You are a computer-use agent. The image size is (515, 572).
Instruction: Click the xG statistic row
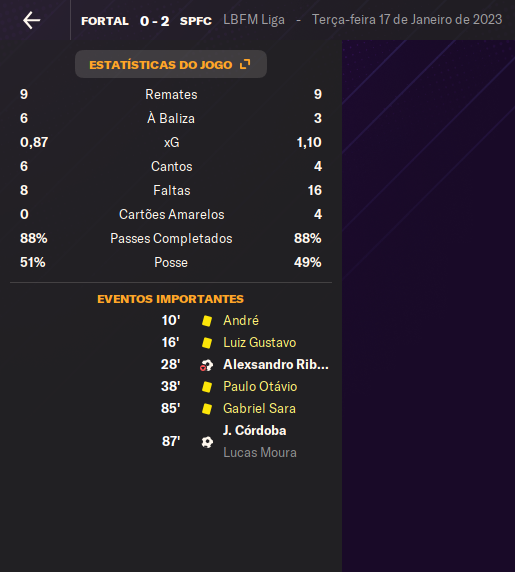[x=171, y=142]
